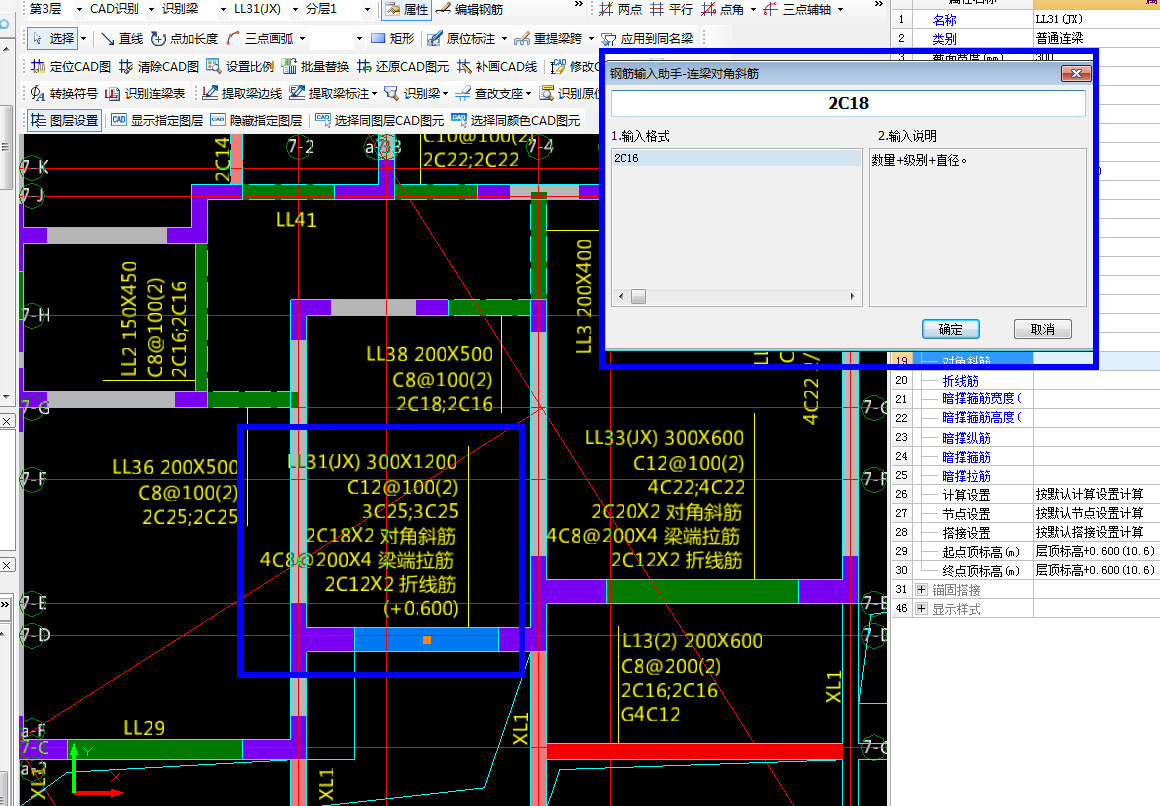
Task: Click 补画CAD线 supplement CAD lines
Action: (x=497, y=67)
